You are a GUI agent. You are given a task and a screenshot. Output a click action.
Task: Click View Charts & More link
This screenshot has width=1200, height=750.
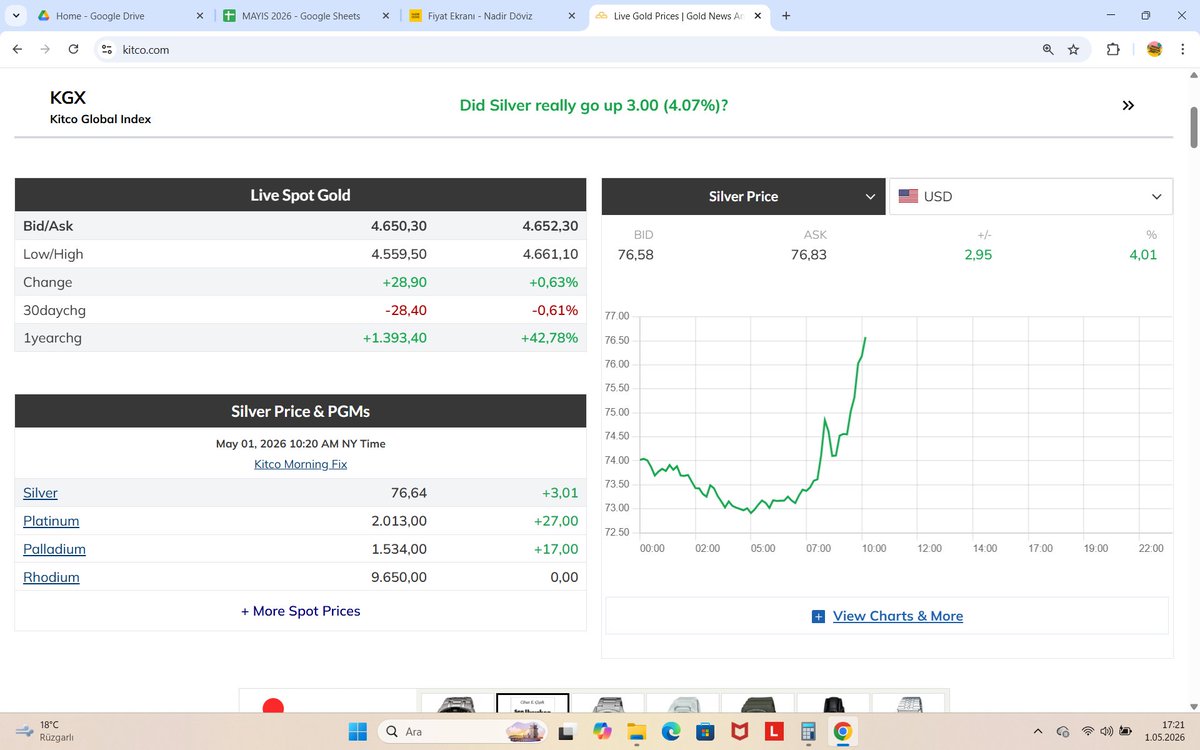point(898,616)
